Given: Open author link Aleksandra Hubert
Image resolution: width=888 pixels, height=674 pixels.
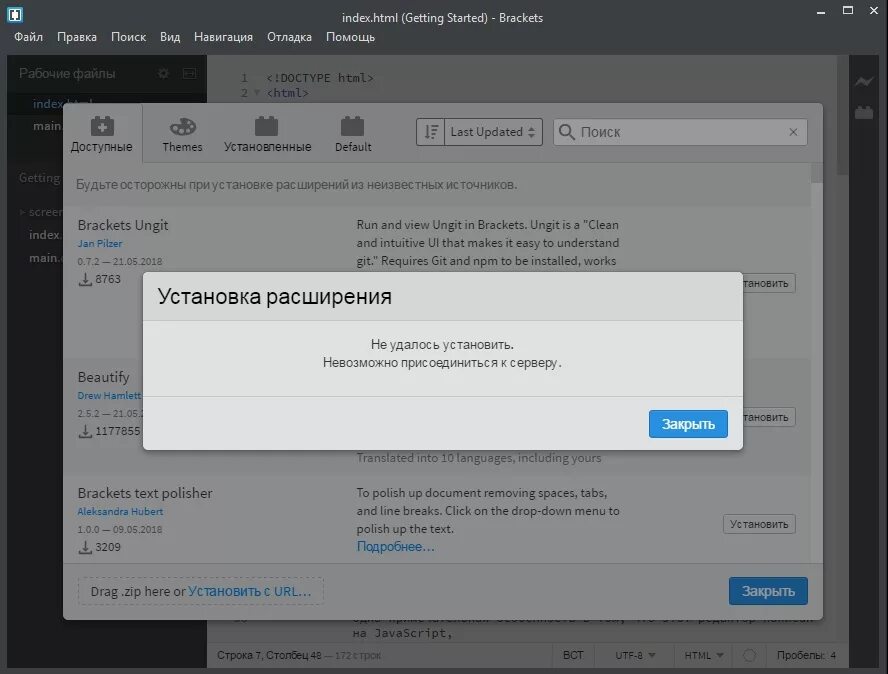Looking at the screenshot, I should coord(120,511).
